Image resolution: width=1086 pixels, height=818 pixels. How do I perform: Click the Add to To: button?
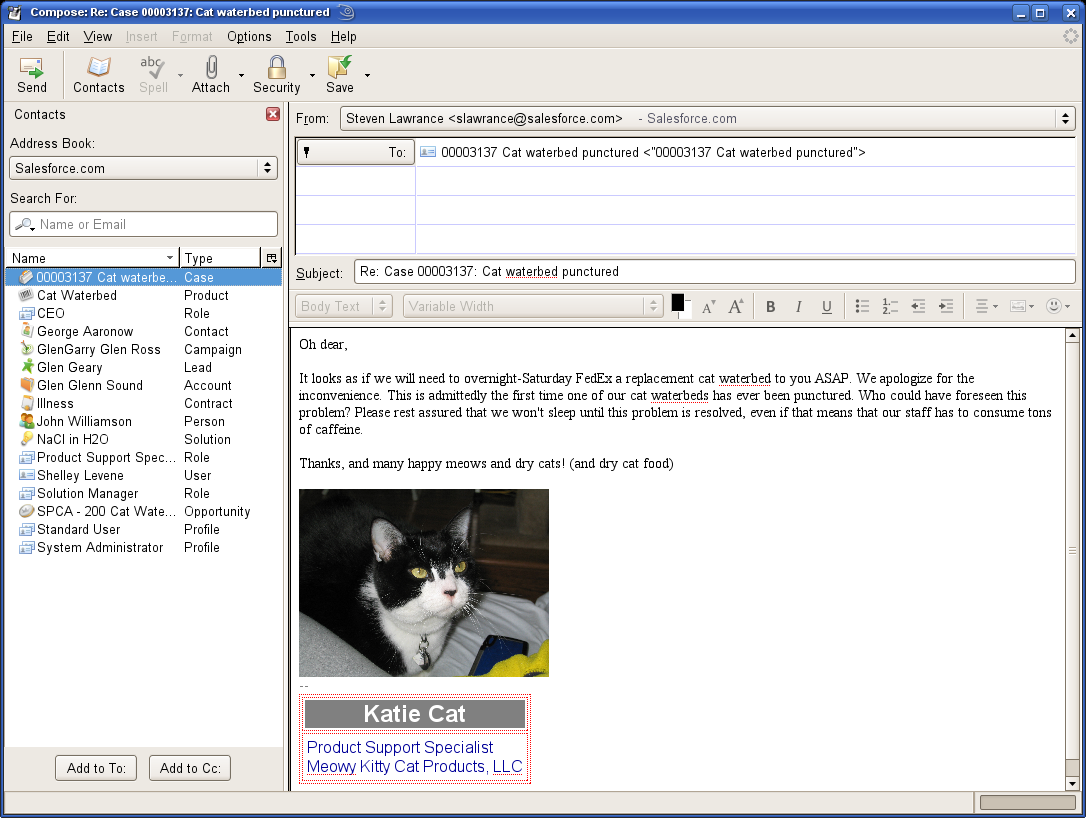pos(96,768)
